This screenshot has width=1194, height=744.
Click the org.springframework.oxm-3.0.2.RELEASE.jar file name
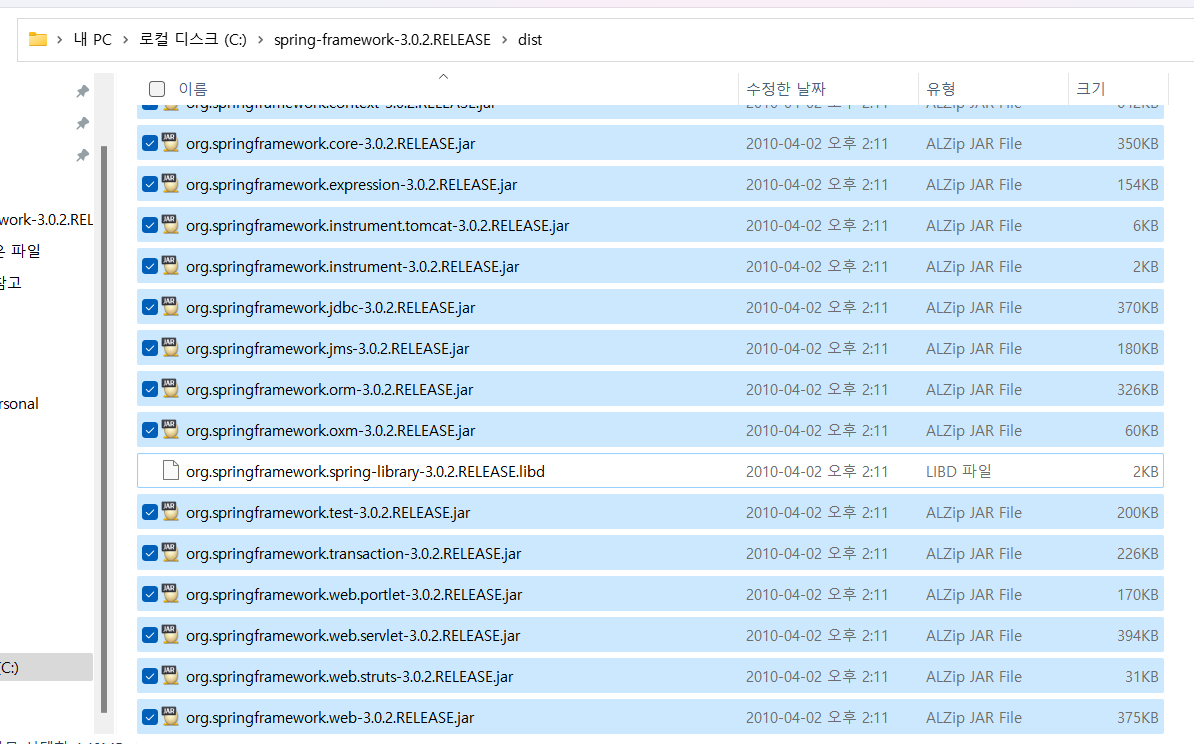point(330,430)
